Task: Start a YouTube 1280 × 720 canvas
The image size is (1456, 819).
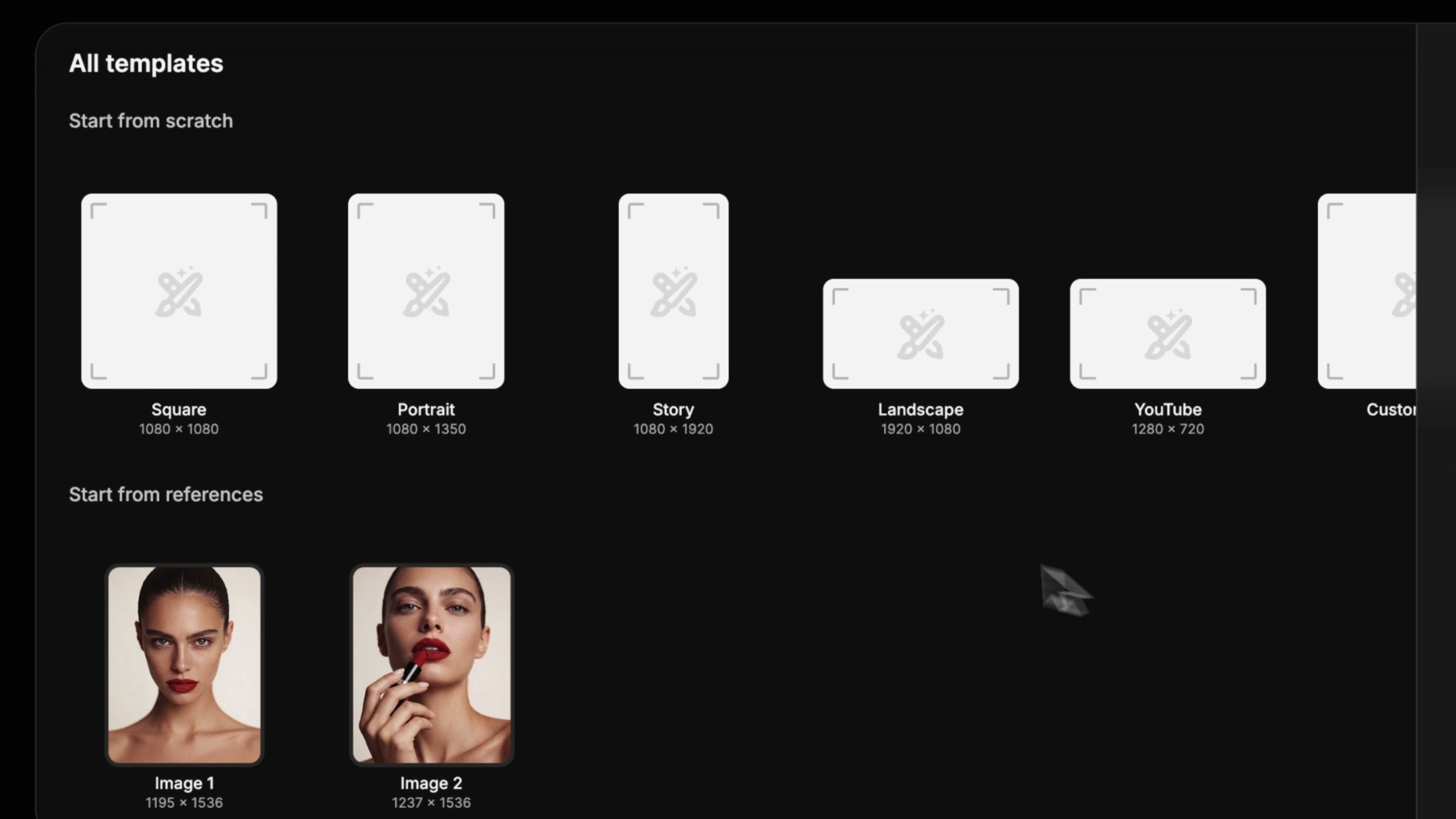Action: 1168,334
